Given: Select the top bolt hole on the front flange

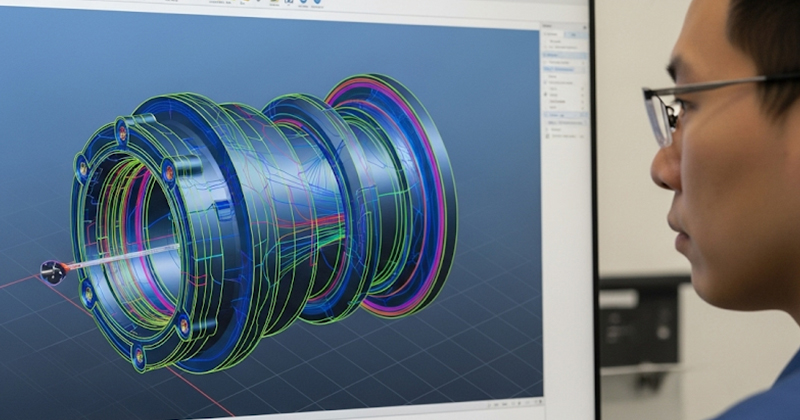Looking at the screenshot, I should tap(122, 131).
